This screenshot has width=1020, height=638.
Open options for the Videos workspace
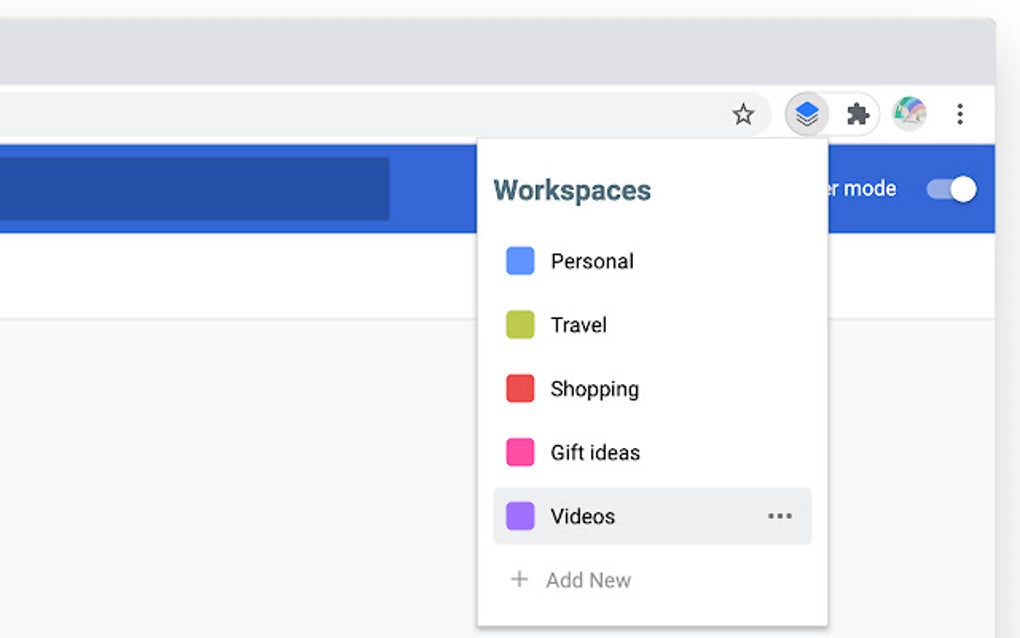(x=780, y=516)
